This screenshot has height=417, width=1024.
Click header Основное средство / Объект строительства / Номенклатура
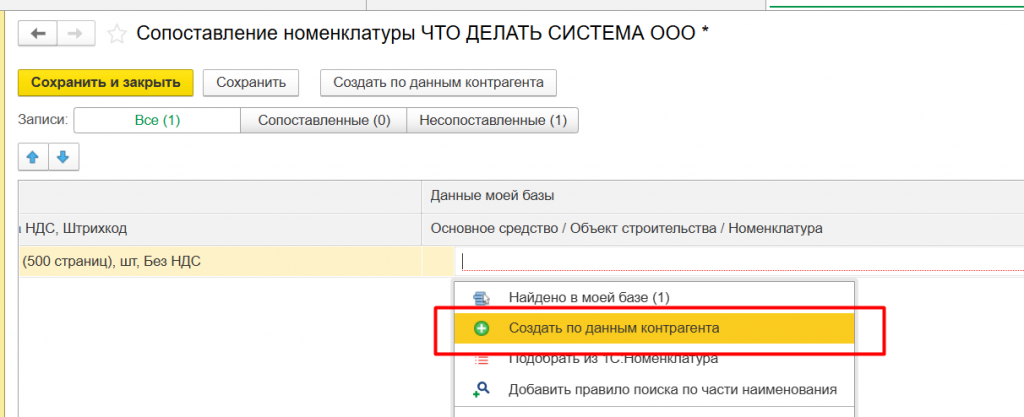tap(723, 229)
